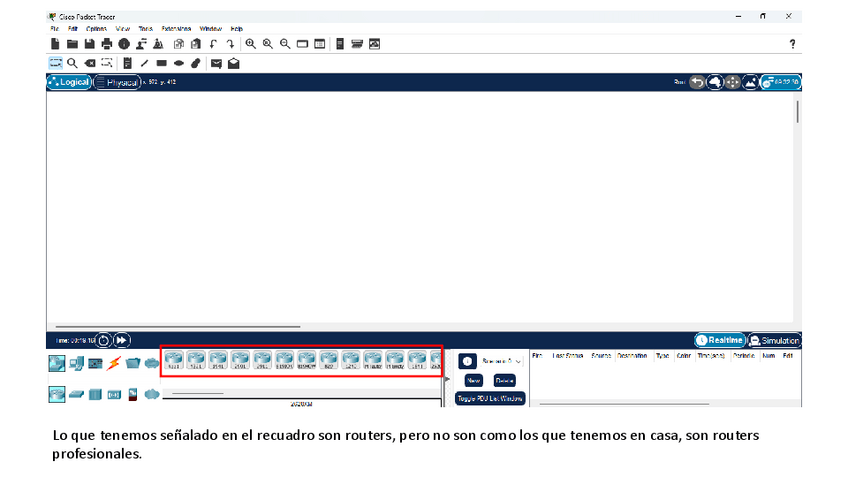Toggle the Physical workspace view

click(117, 82)
